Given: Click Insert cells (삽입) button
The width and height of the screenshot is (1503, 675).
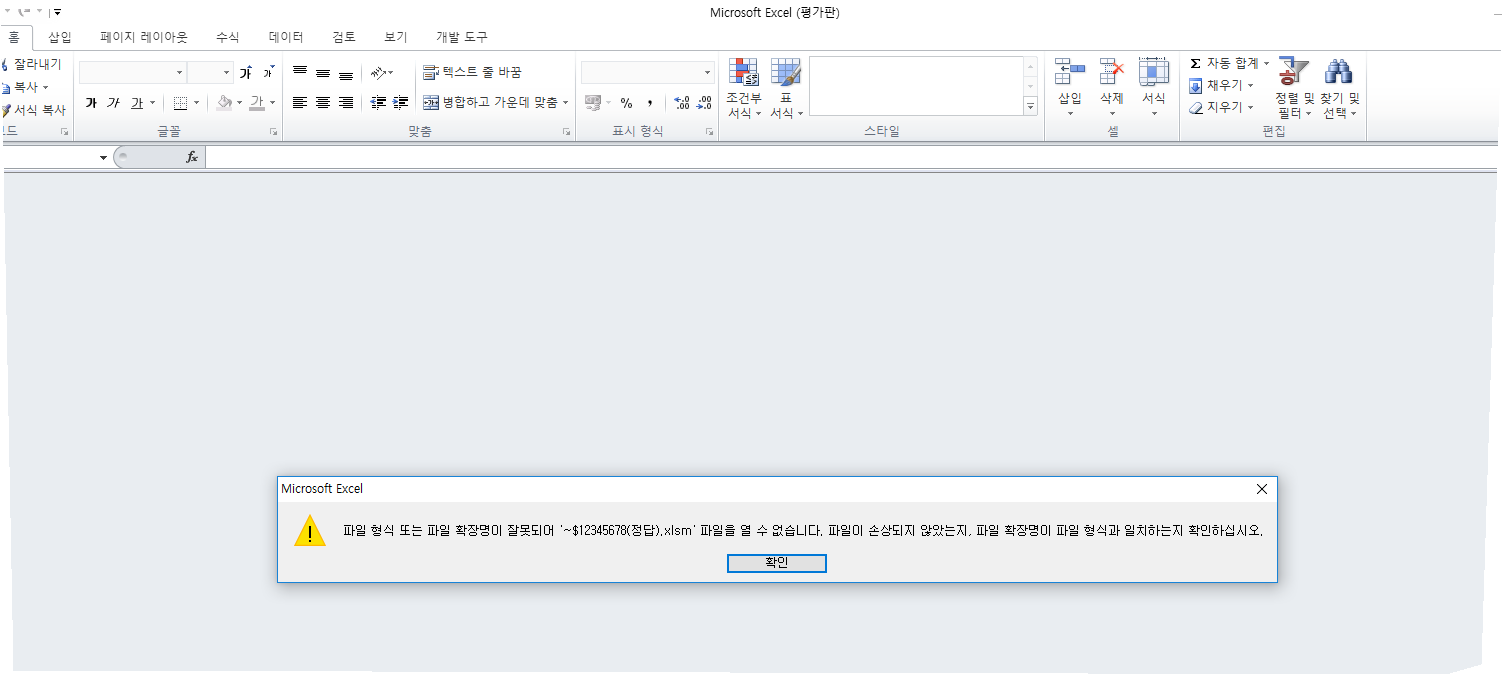Looking at the screenshot, I should click(1070, 88).
